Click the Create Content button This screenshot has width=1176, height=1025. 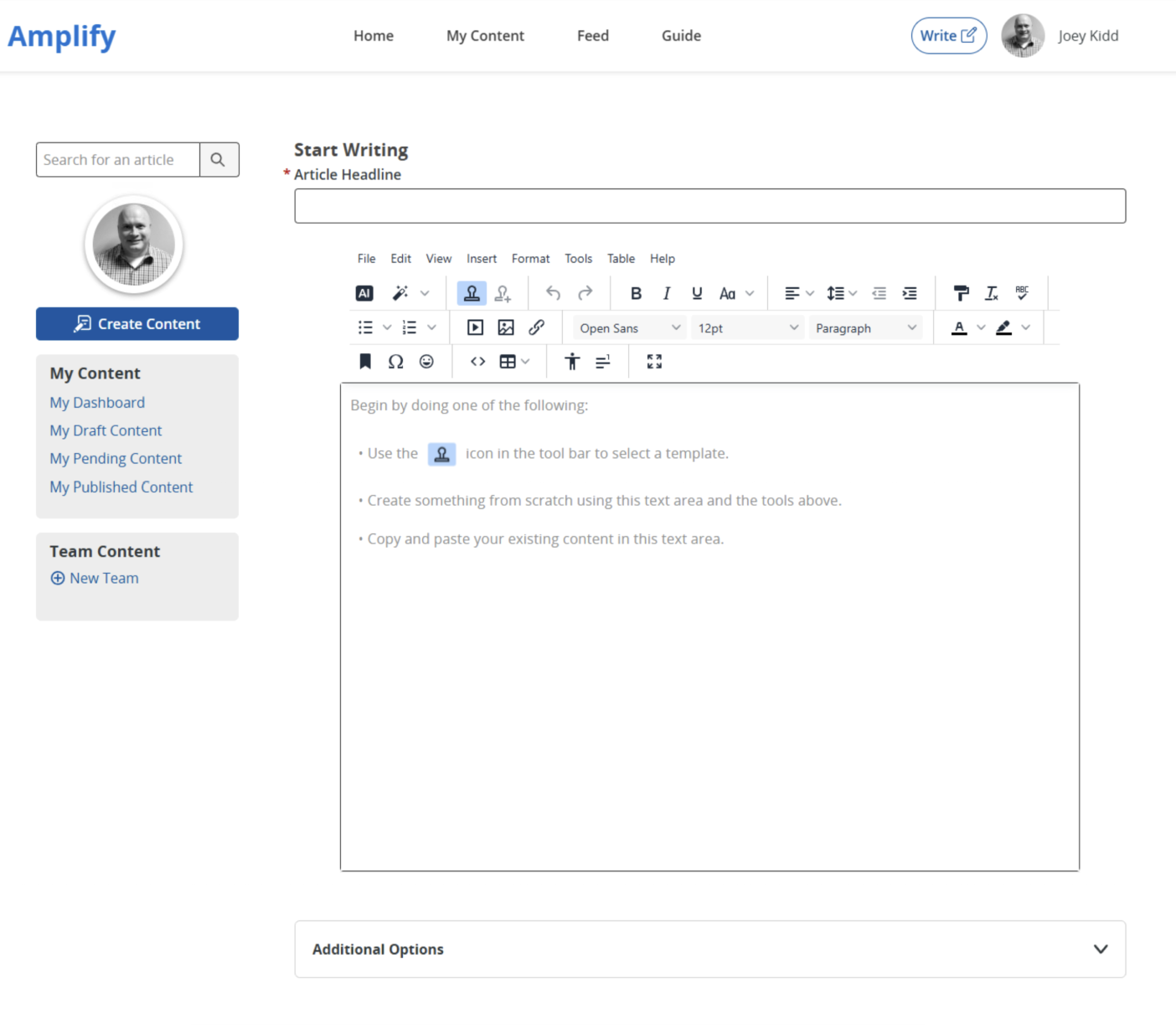click(137, 324)
